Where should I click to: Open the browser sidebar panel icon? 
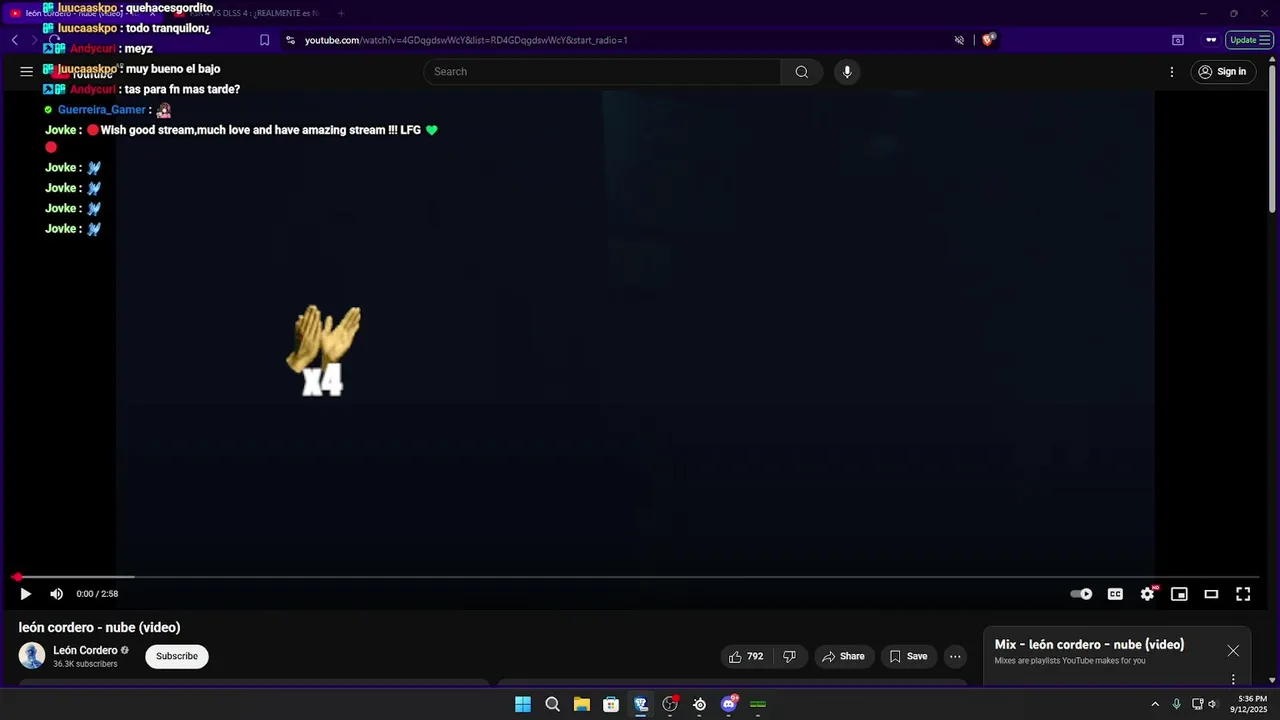tap(1178, 40)
